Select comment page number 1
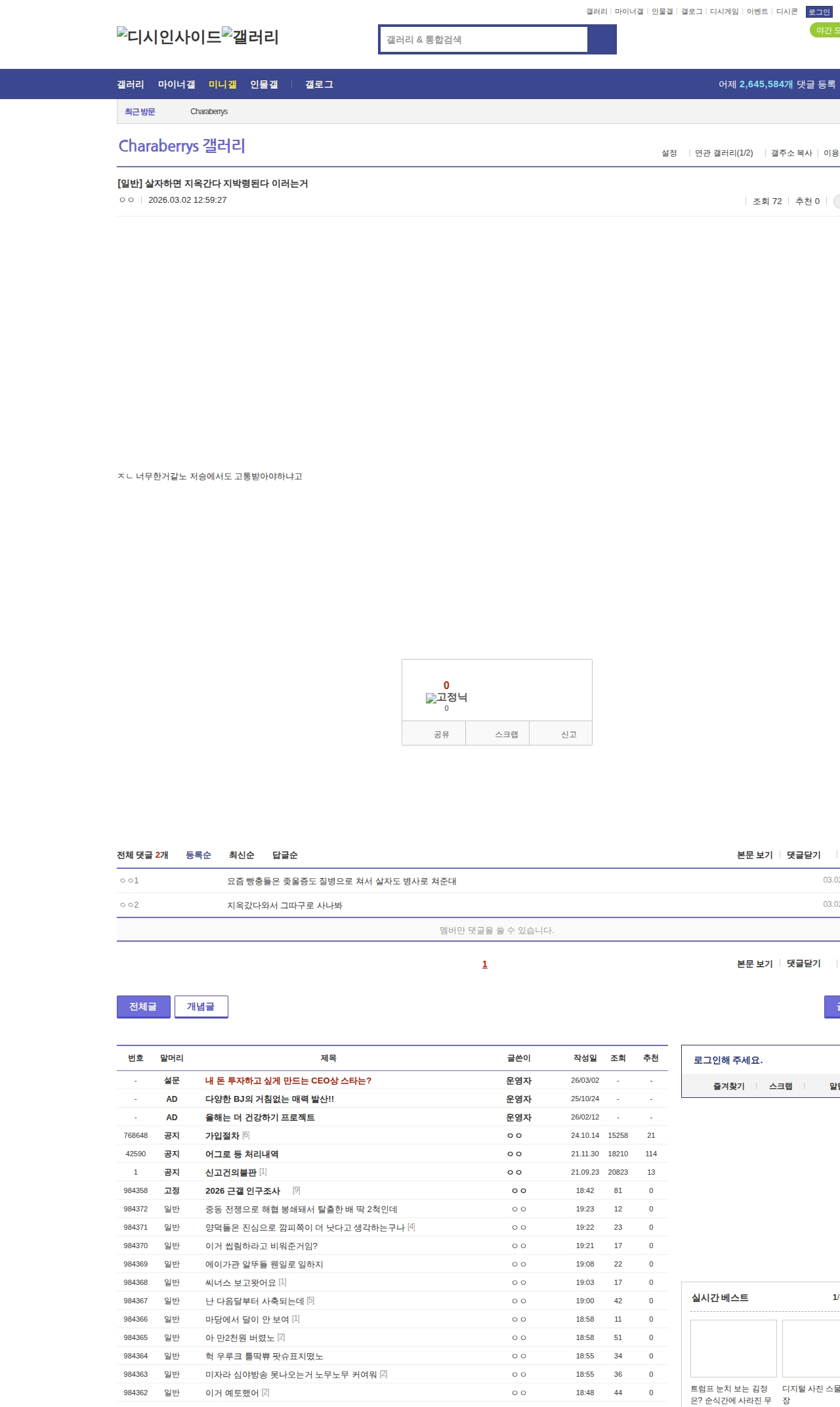840x1407 pixels. tap(484, 964)
